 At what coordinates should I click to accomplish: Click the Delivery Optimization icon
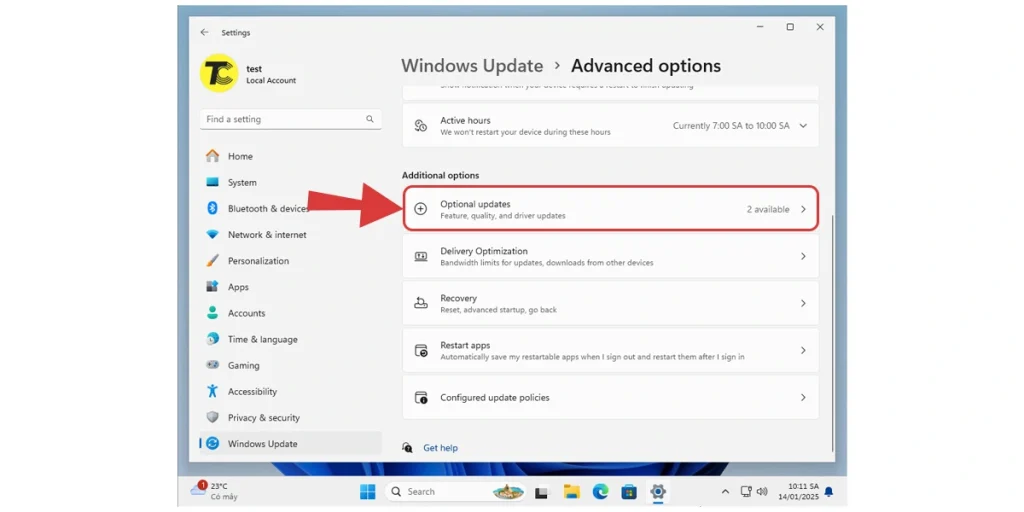coord(421,257)
